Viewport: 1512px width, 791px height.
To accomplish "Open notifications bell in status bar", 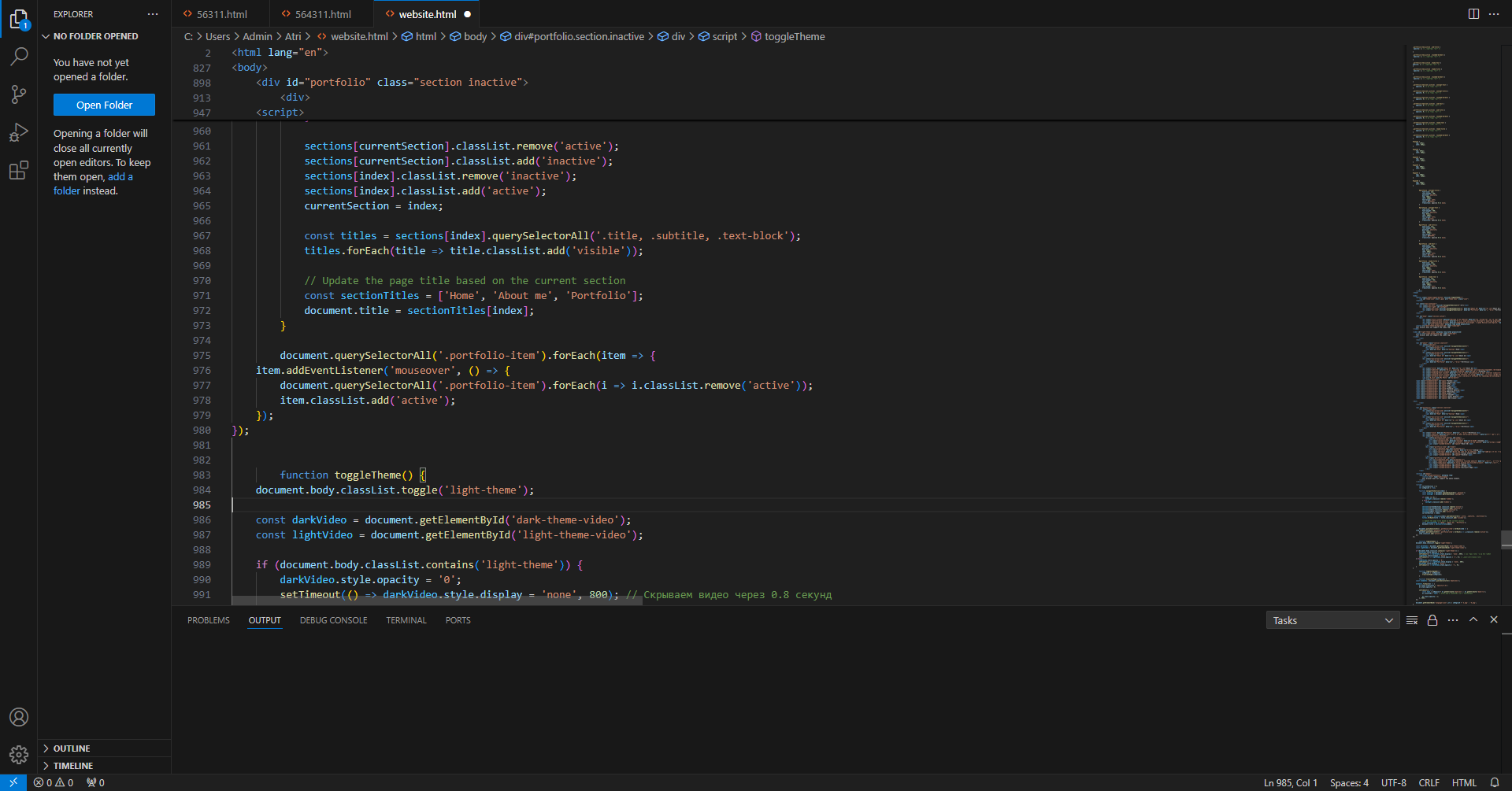I will click(x=1495, y=782).
